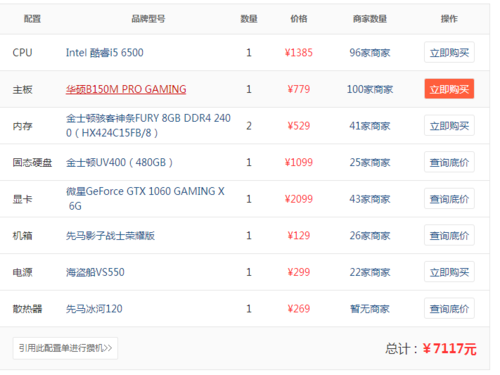Click the 主板 category label
The height and width of the screenshot is (375, 500).
pos(22,89)
